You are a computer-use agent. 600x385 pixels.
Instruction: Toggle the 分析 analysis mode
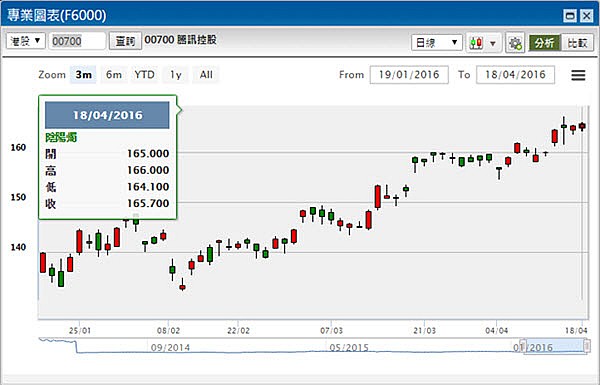coord(545,42)
